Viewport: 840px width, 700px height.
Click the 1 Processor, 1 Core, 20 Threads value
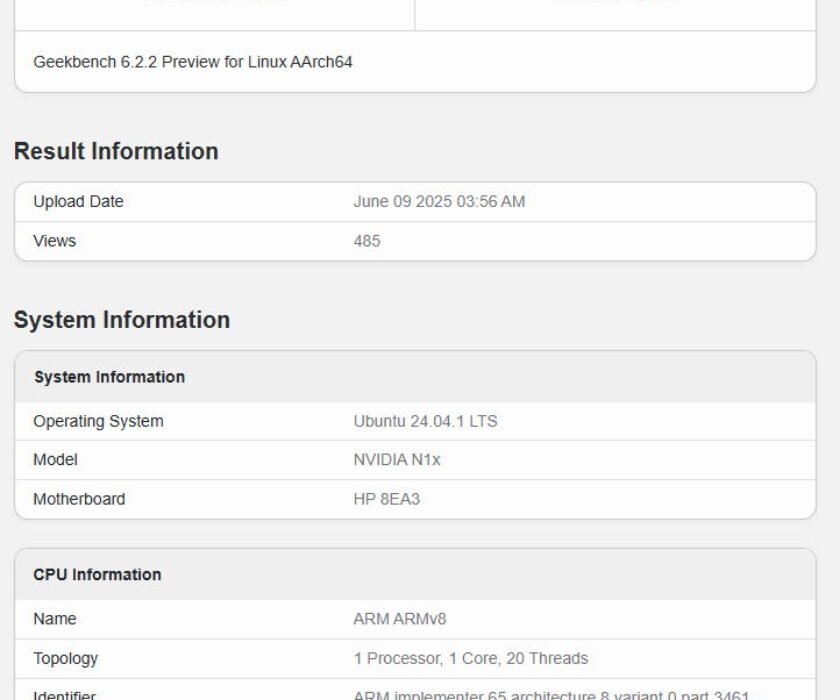(x=471, y=658)
